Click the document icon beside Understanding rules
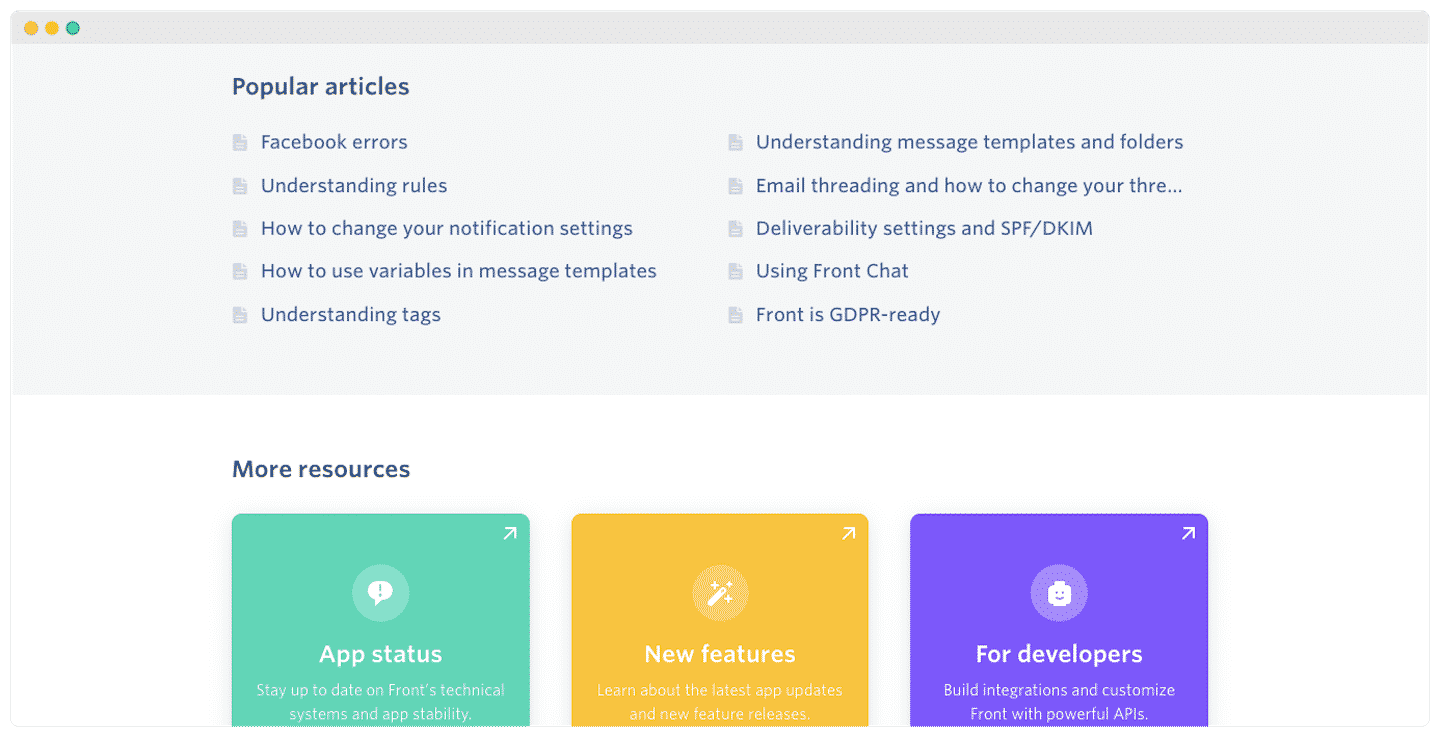This screenshot has width=1440, height=737. [240, 186]
